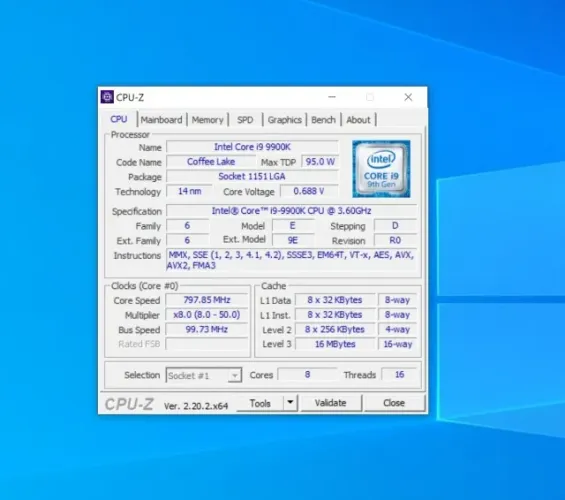
Task: Click the Specification field i9-9900K CPU @ 3.60GHz
Action: point(292,211)
